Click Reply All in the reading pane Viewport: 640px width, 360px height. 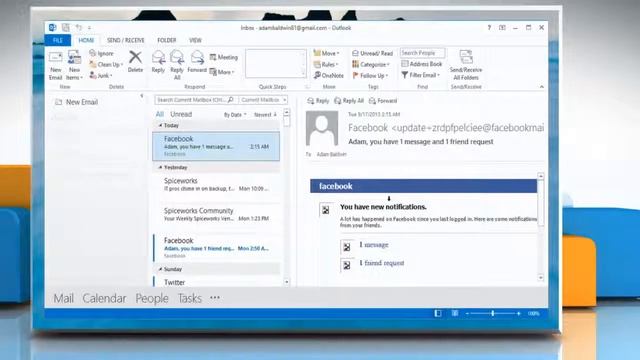349,101
